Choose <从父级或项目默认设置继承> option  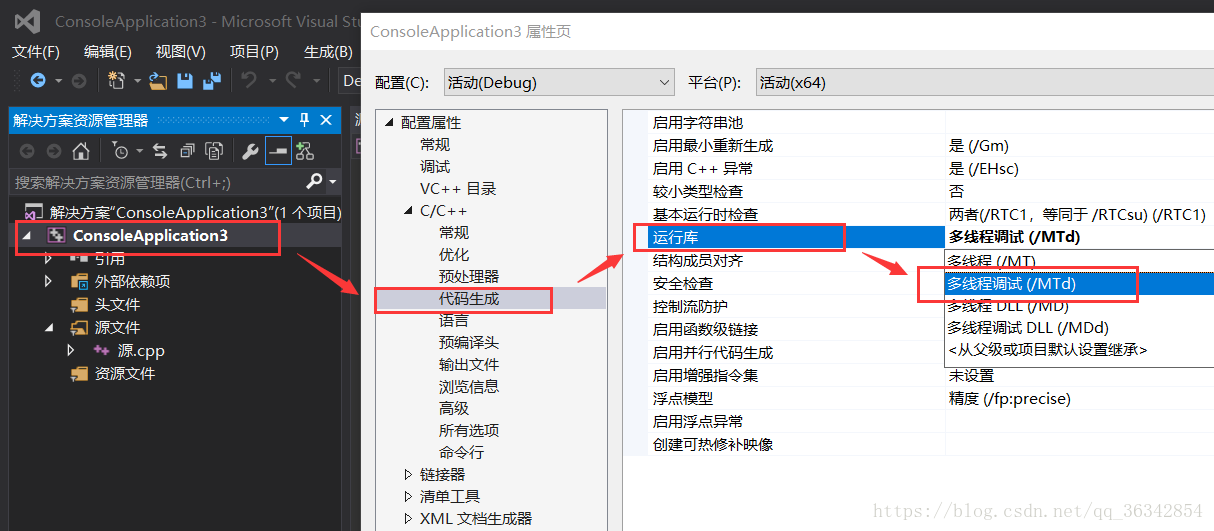coord(1080,350)
